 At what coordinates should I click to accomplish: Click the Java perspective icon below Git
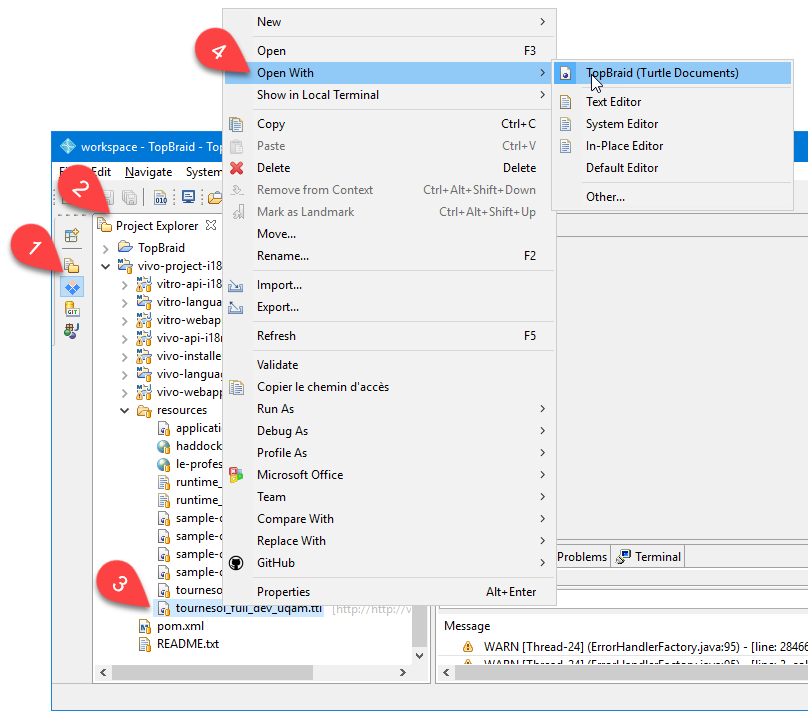click(x=72, y=331)
